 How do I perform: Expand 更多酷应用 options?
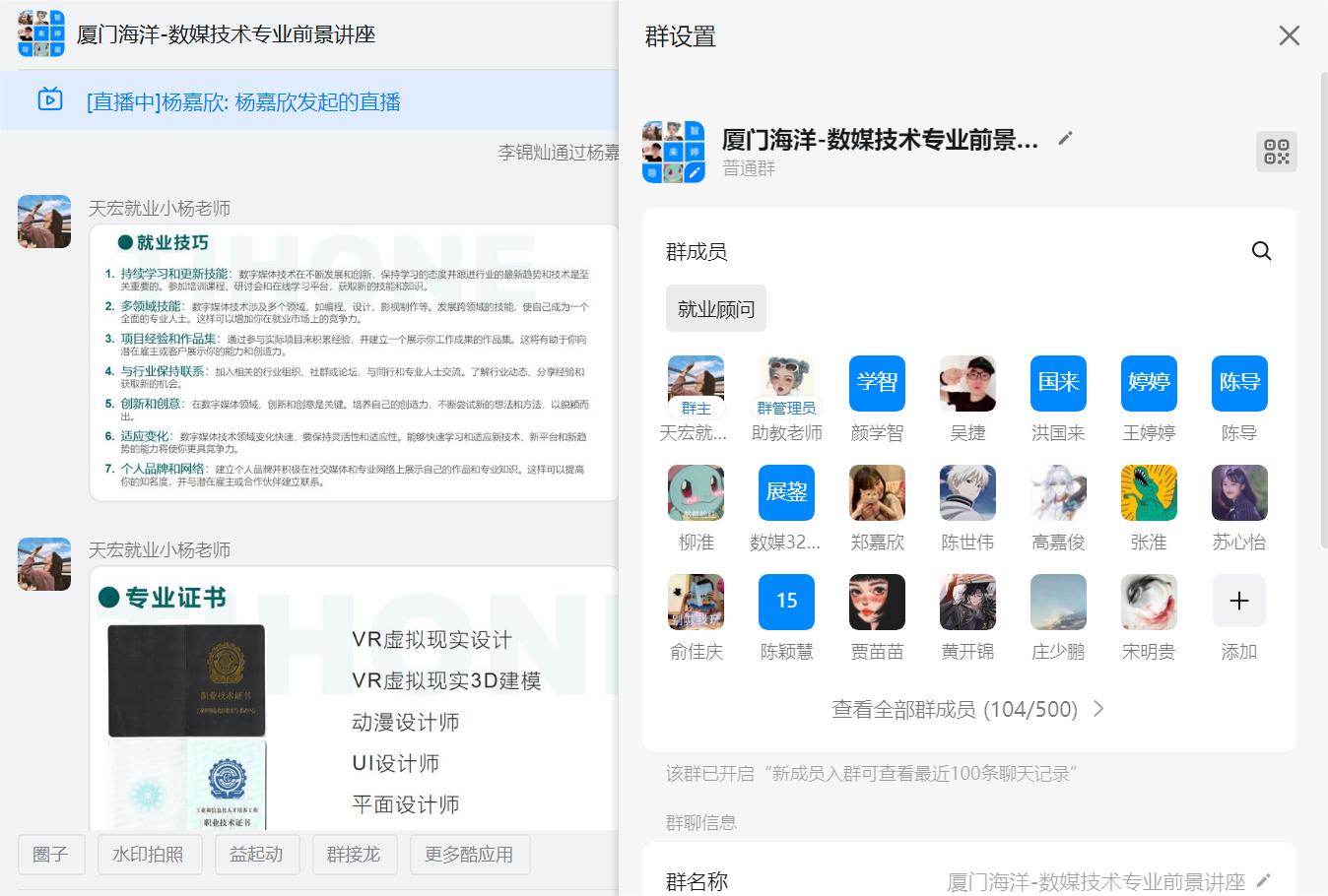[x=469, y=854]
